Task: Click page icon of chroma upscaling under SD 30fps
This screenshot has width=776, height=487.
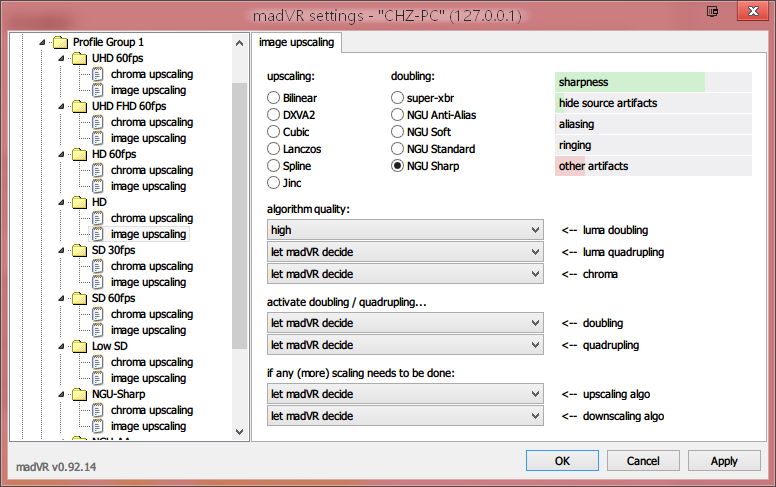Action: (98, 266)
